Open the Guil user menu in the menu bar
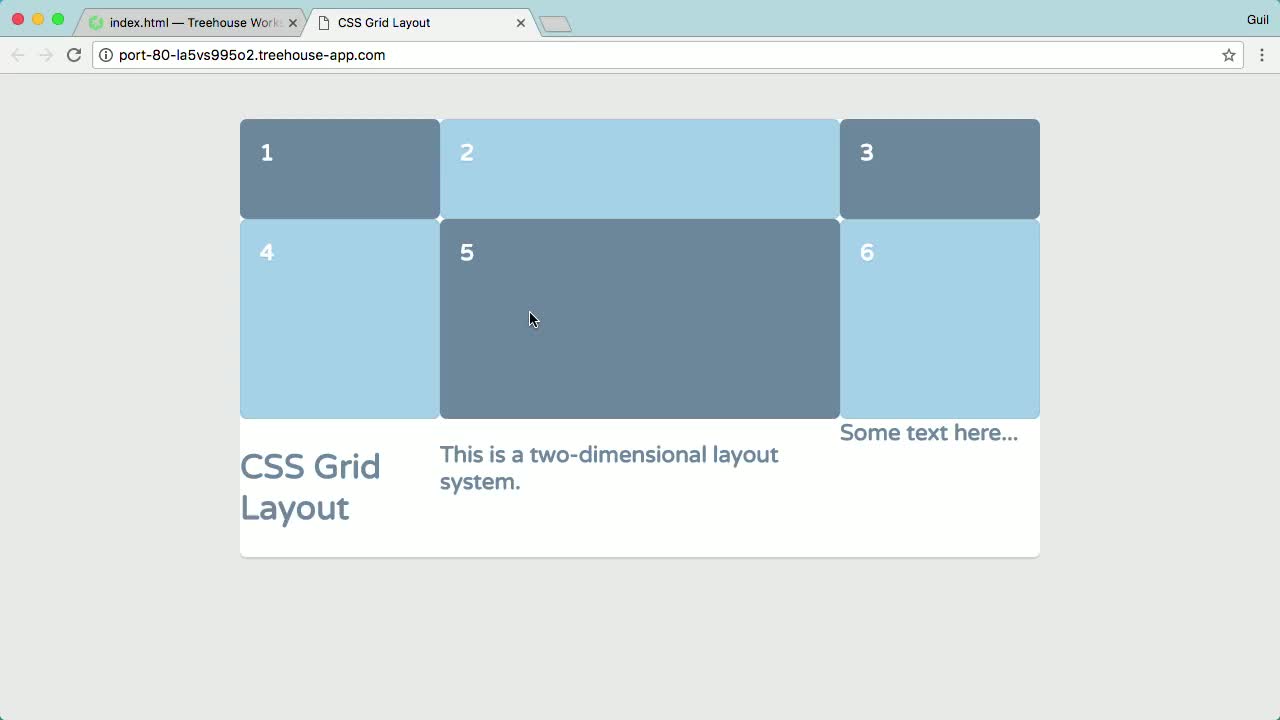Screen dimensions: 1280x720 point(1258,19)
